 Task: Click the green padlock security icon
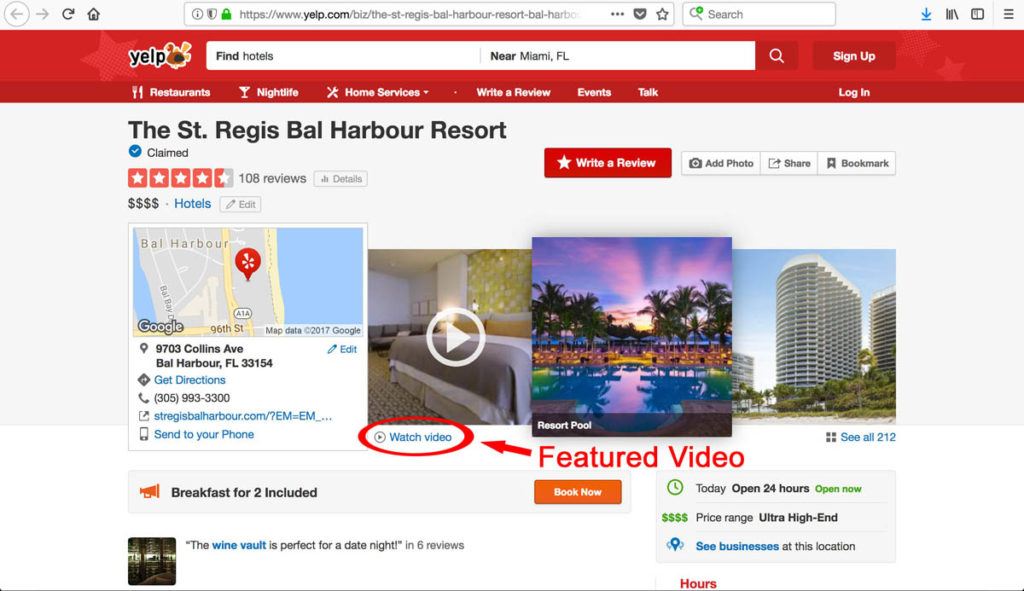226,14
